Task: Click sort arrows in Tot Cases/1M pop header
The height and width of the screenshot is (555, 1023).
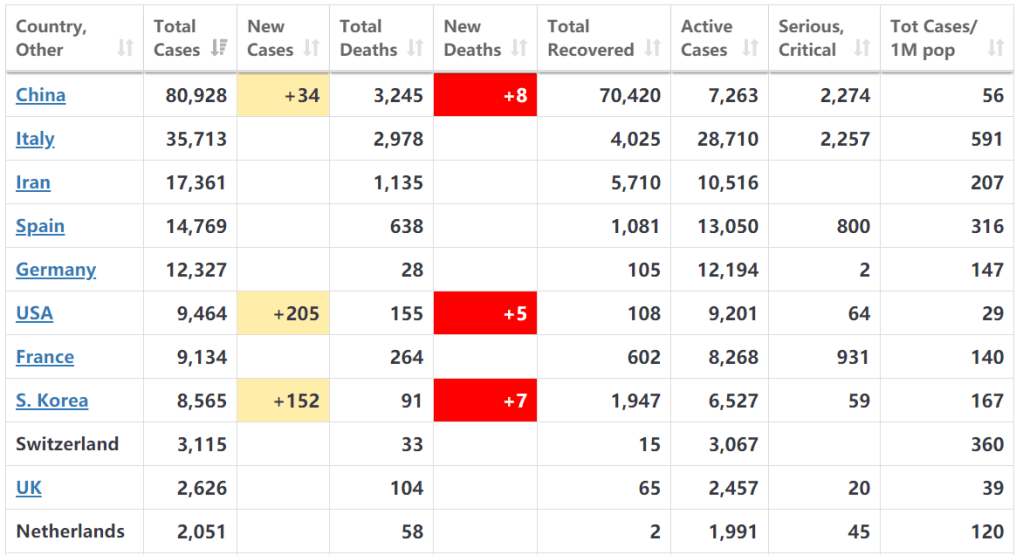Action: [x=995, y=49]
